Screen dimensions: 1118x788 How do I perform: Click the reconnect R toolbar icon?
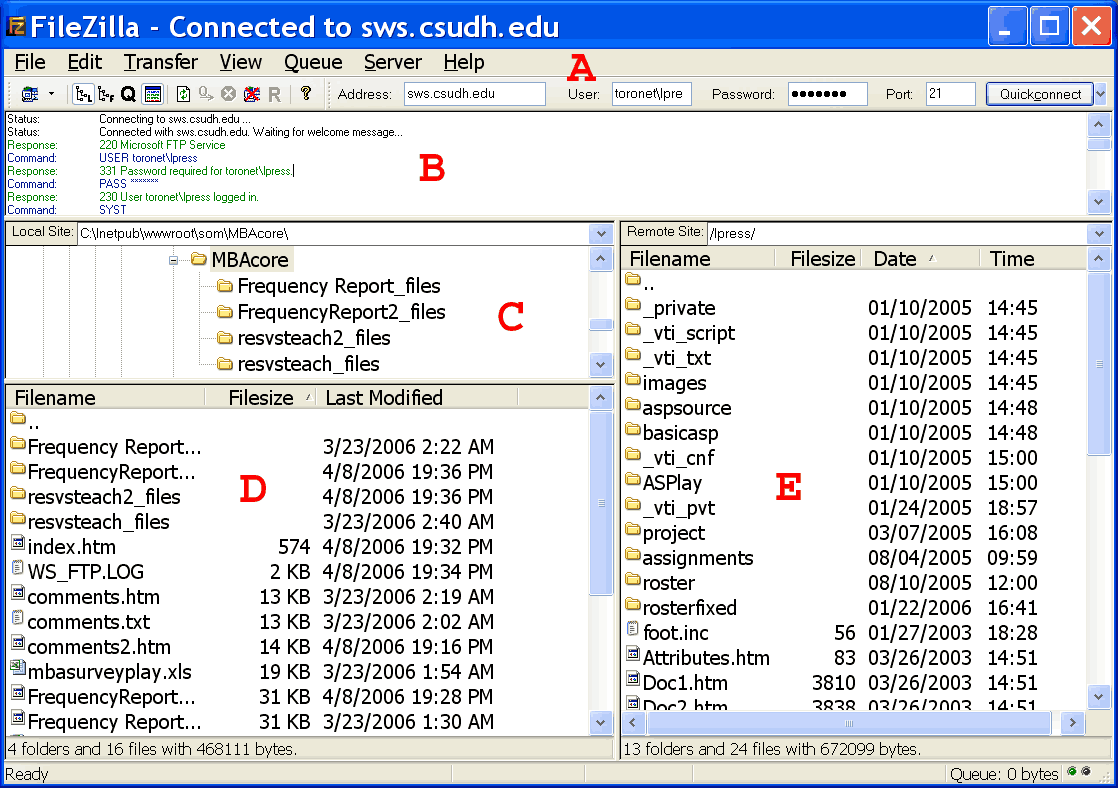(275, 94)
